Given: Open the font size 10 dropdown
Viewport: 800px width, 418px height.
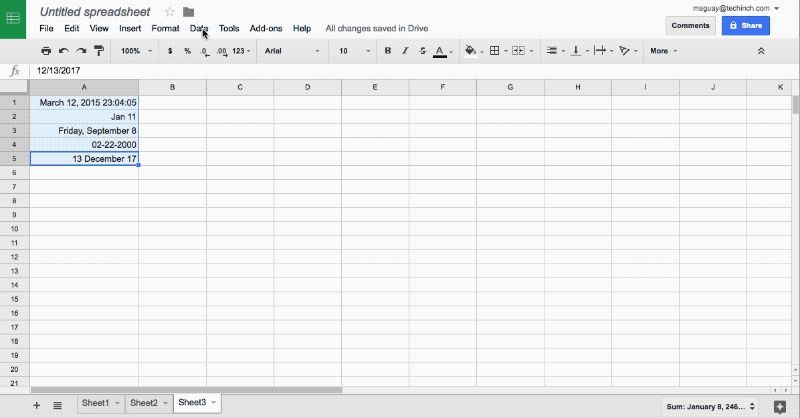Looking at the screenshot, I should (x=354, y=50).
